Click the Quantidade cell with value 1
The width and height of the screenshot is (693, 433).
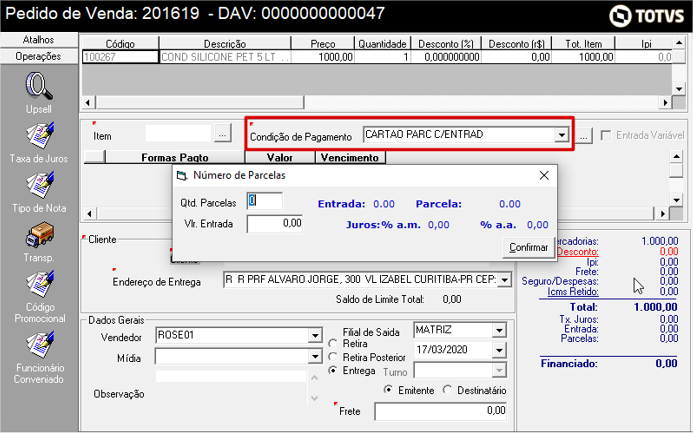click(x=382, y=57)
